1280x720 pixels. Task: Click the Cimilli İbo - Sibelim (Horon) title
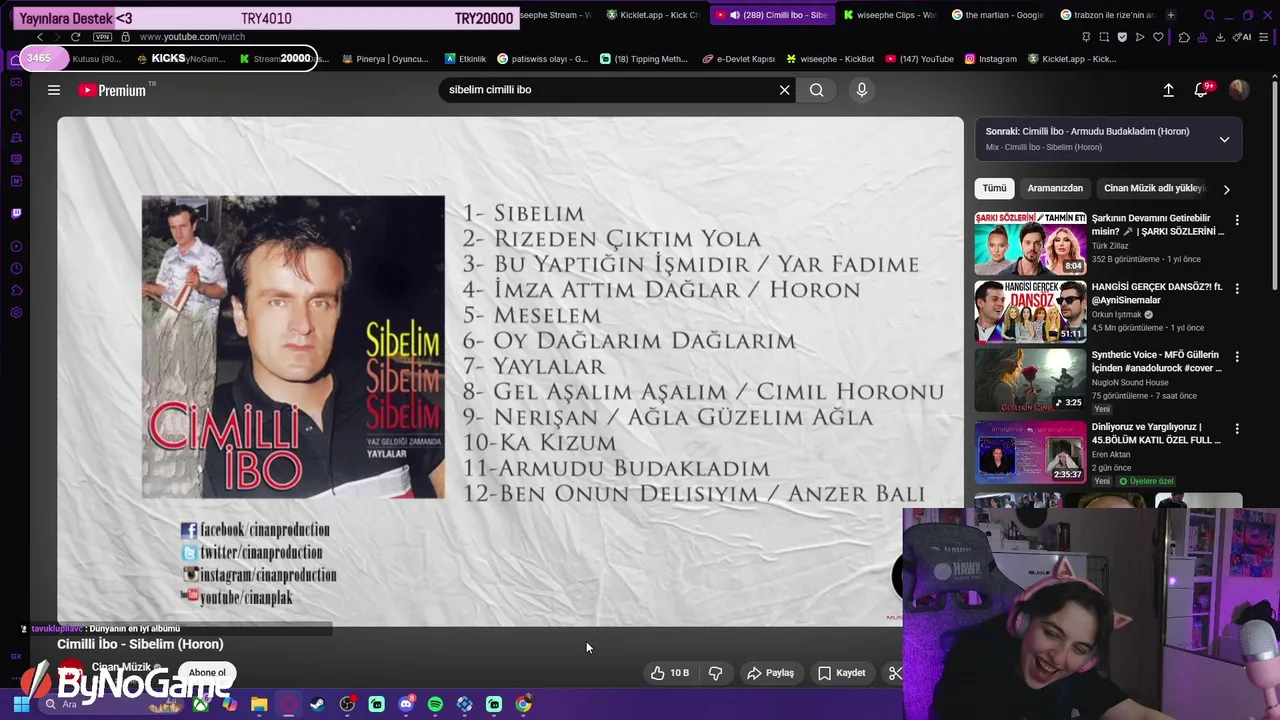pyautogui.click(x=140, y=644)
